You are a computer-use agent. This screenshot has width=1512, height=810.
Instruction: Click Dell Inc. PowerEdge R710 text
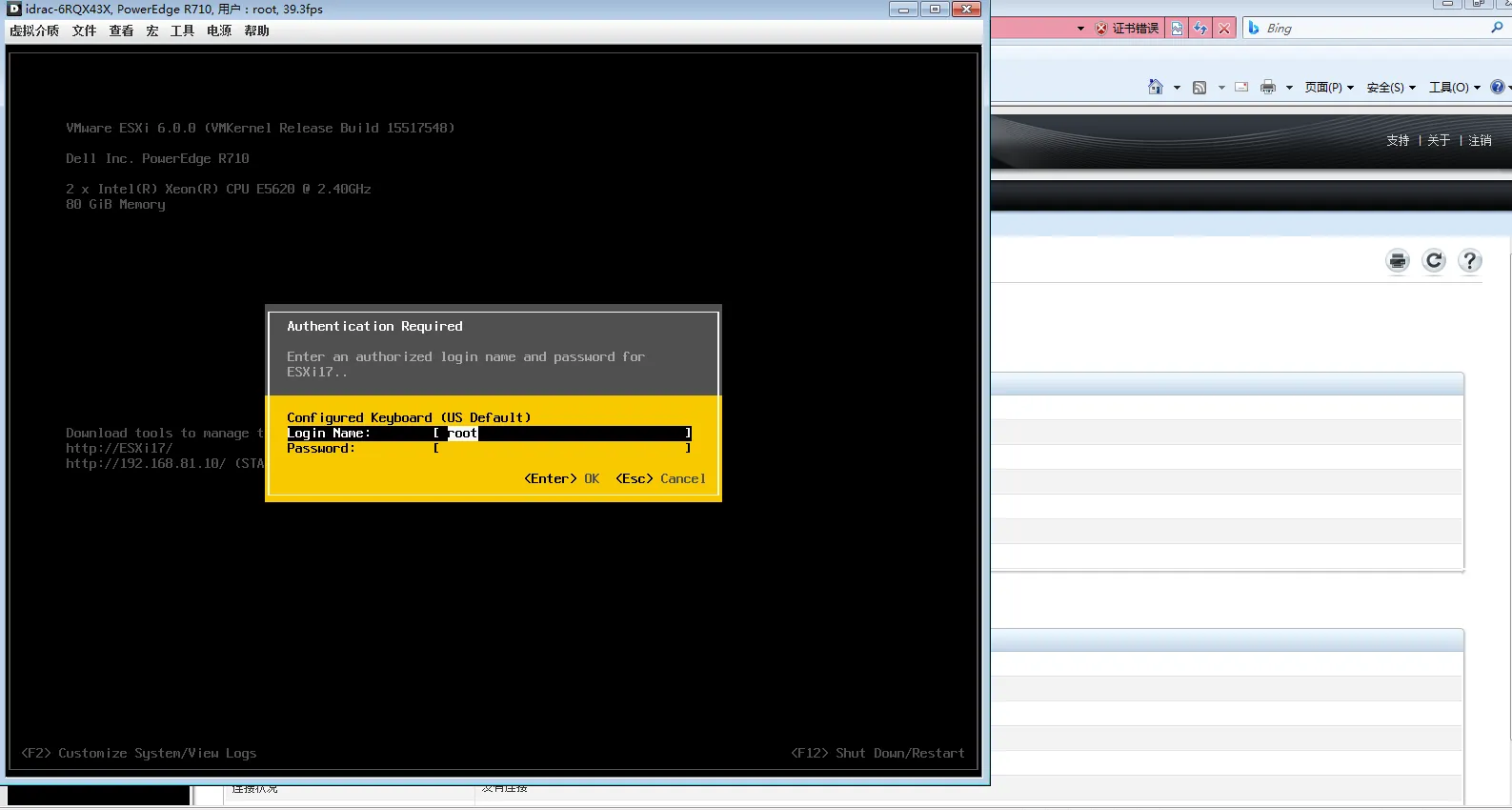[157, 158]
